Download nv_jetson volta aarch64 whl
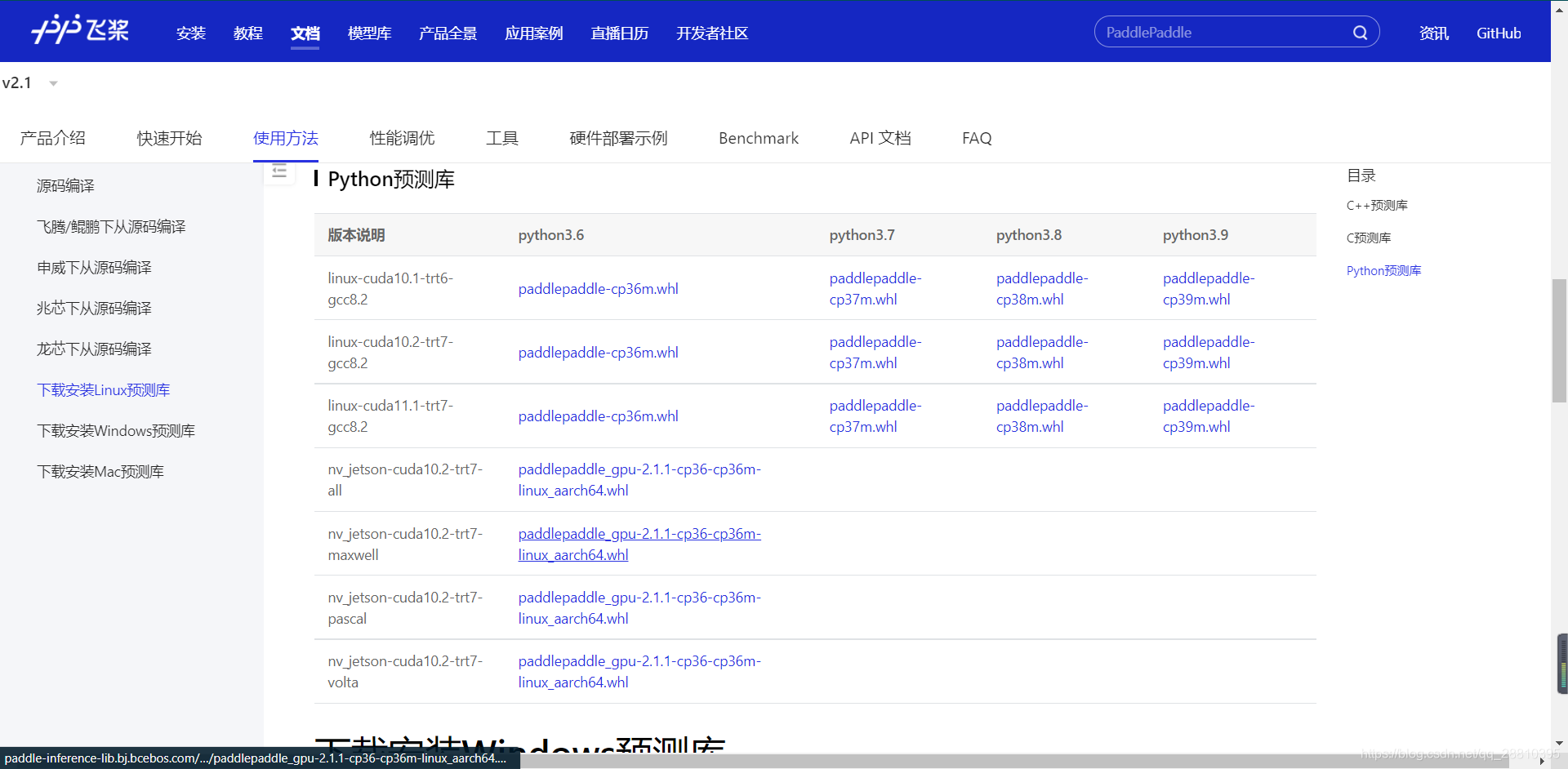Viewport: 1568px width, 769px height. [639, 672]
